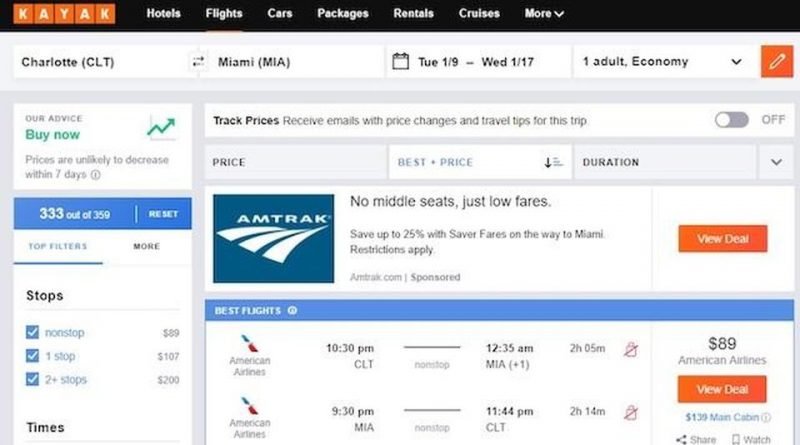Open the More navigation dropdown
Viewport: 800px width, 445px height.
click(x=544, y=14)
